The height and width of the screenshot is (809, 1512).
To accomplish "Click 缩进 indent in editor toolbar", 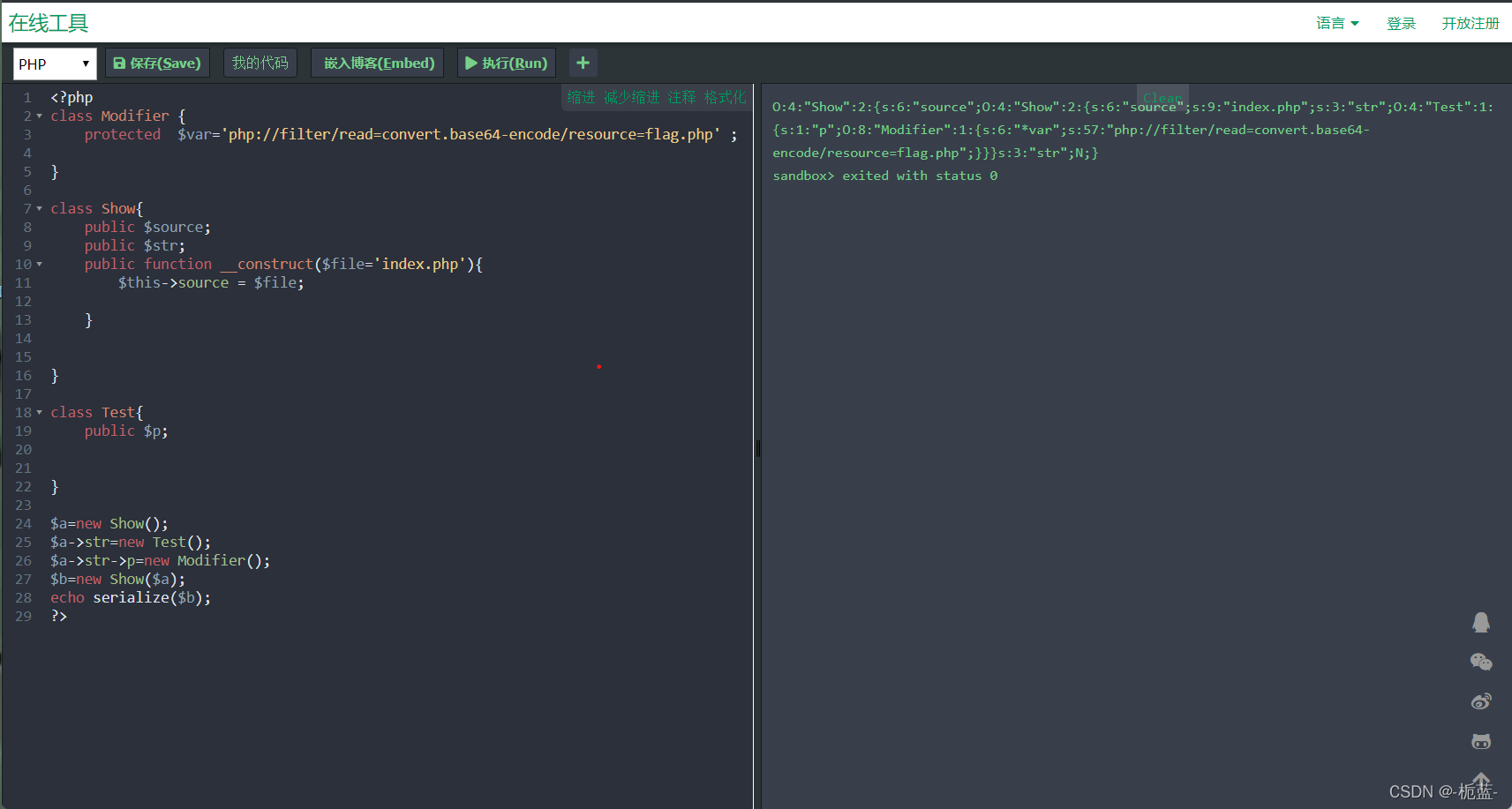I will point(581,97).
